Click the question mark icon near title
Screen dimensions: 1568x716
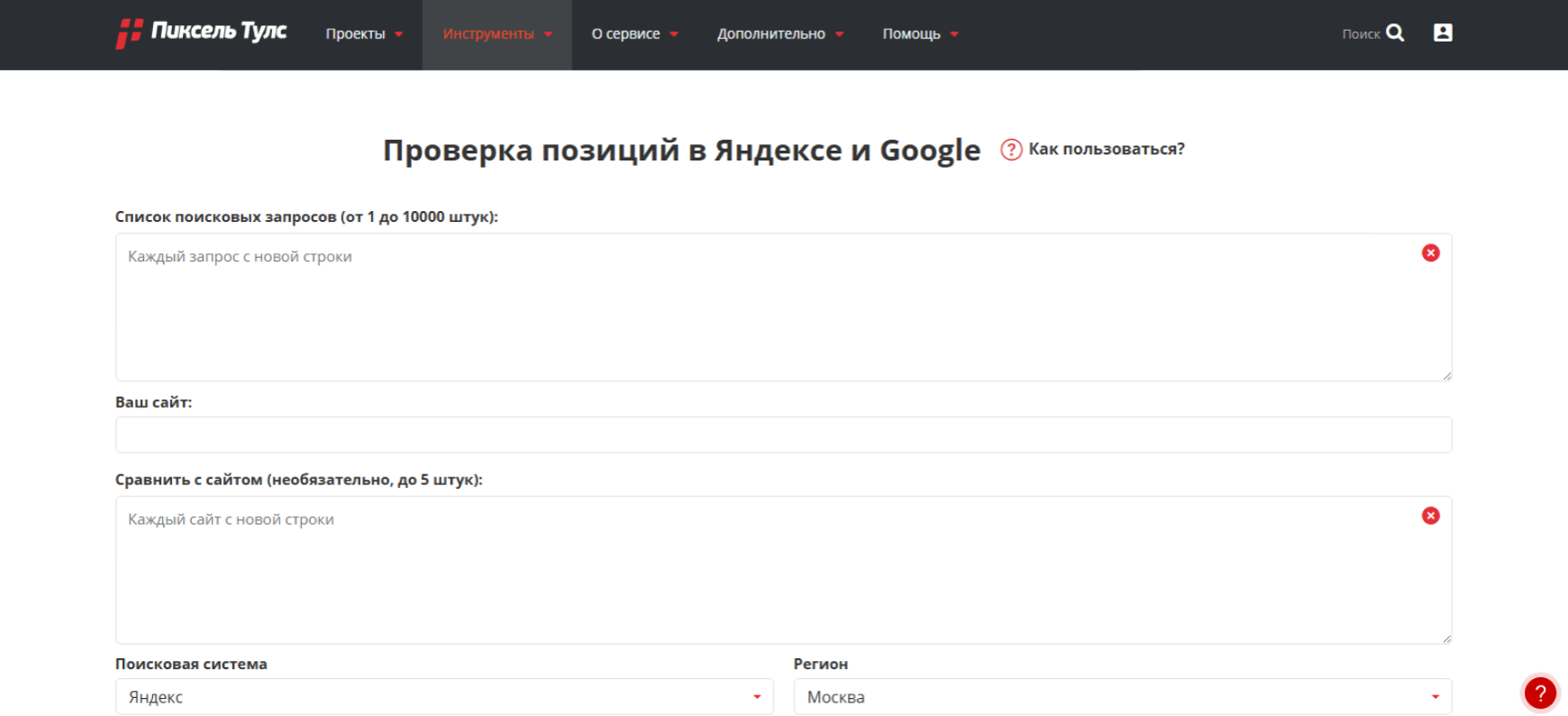click(x=1011, y=150)
